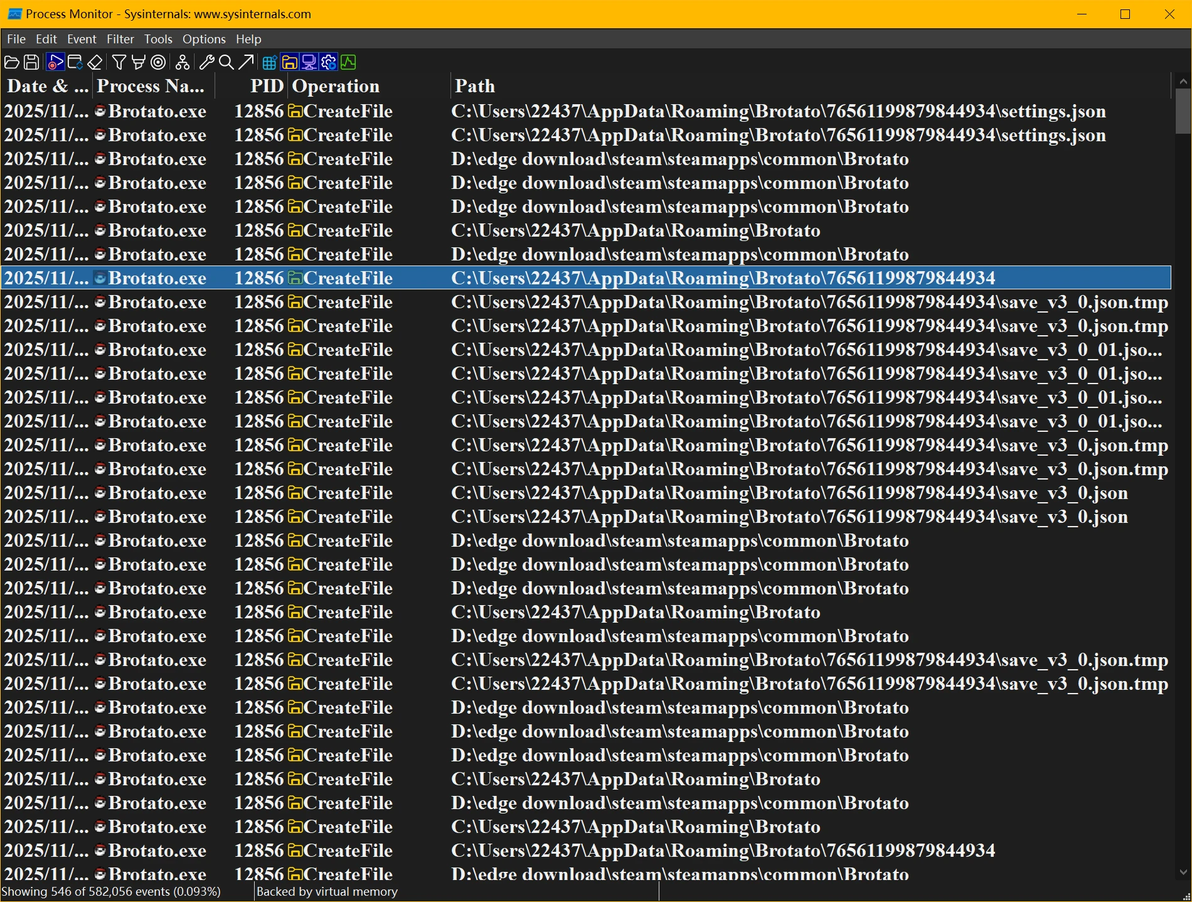The width and height of the screenshot is (1192, 902).
Task: Open the Filter menu
Action: [120, 39]
